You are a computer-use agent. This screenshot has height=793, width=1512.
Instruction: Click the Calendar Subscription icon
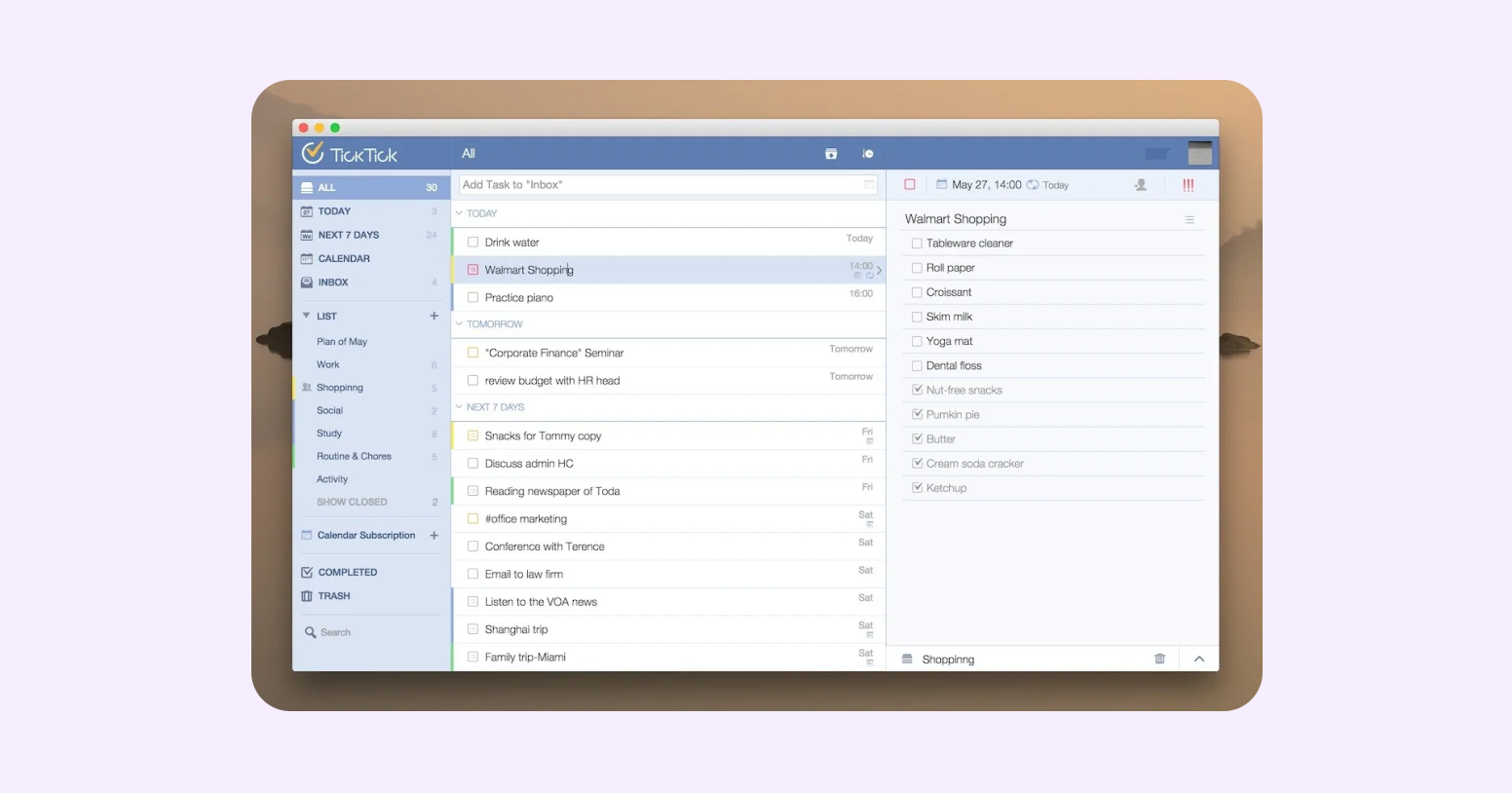tap(307, 535)
